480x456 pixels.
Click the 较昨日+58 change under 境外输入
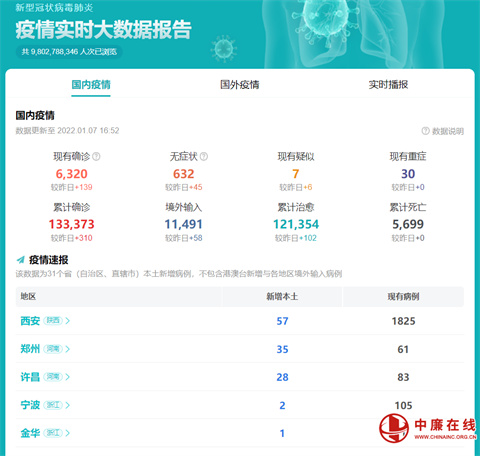coord(184,238)
